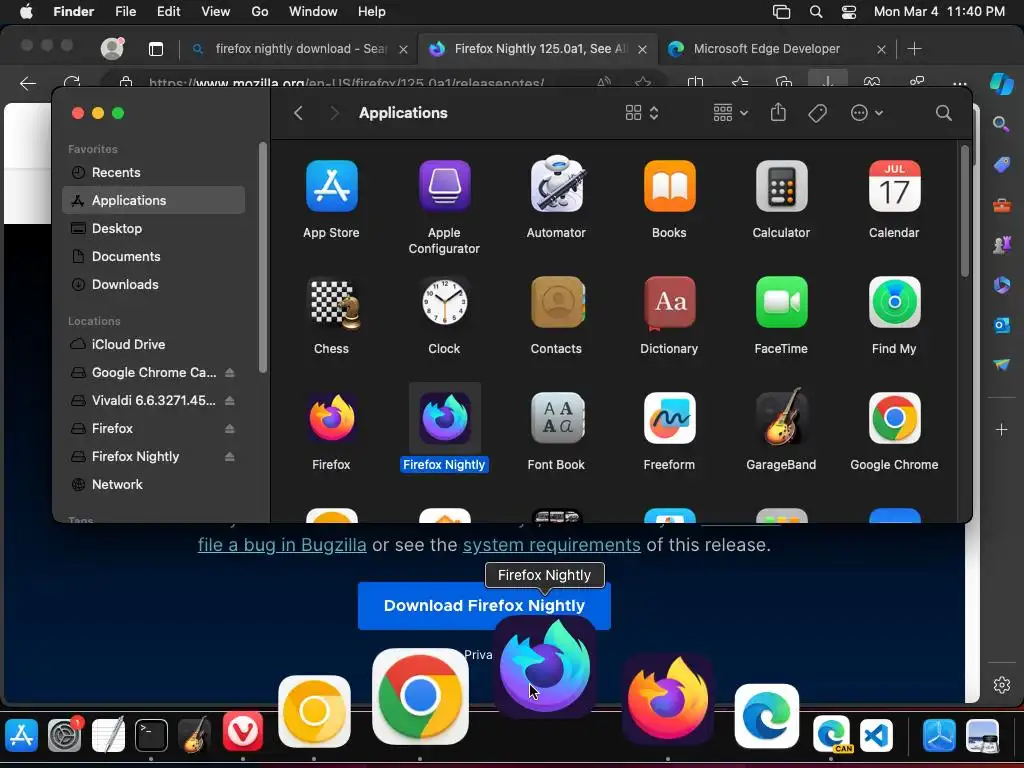This screenshot has width=1024, height=768.
Task: Select the Font Book app icon
Action: [556, 418]
